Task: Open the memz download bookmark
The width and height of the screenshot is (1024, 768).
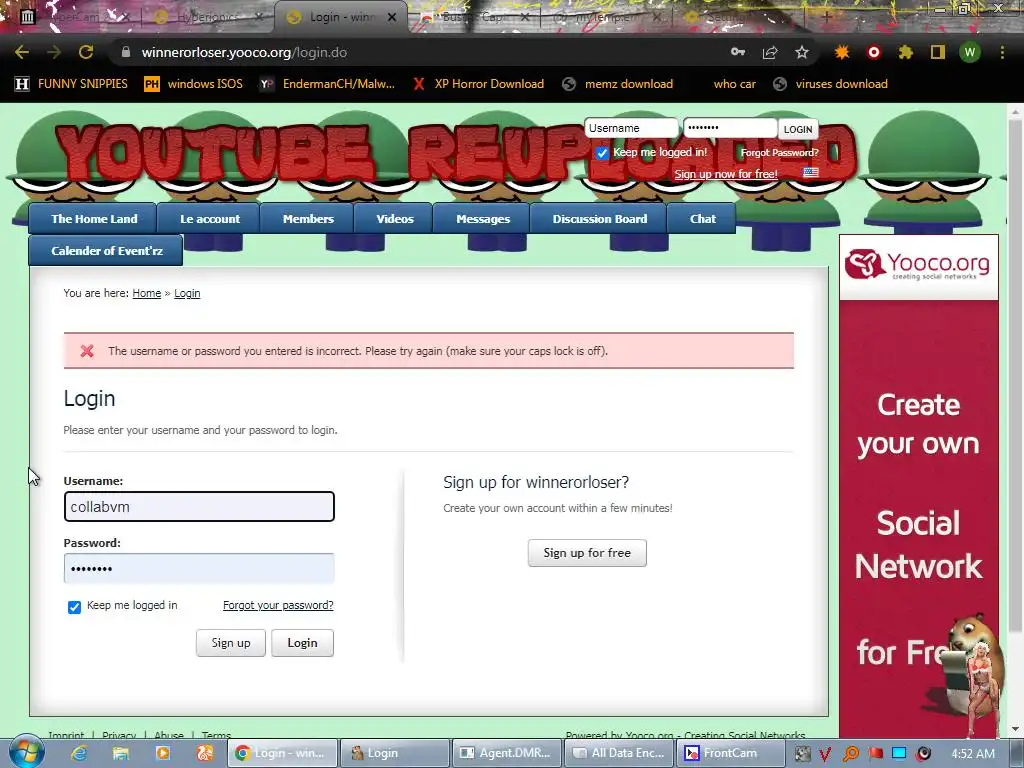Action: click(x=618, y=84)
